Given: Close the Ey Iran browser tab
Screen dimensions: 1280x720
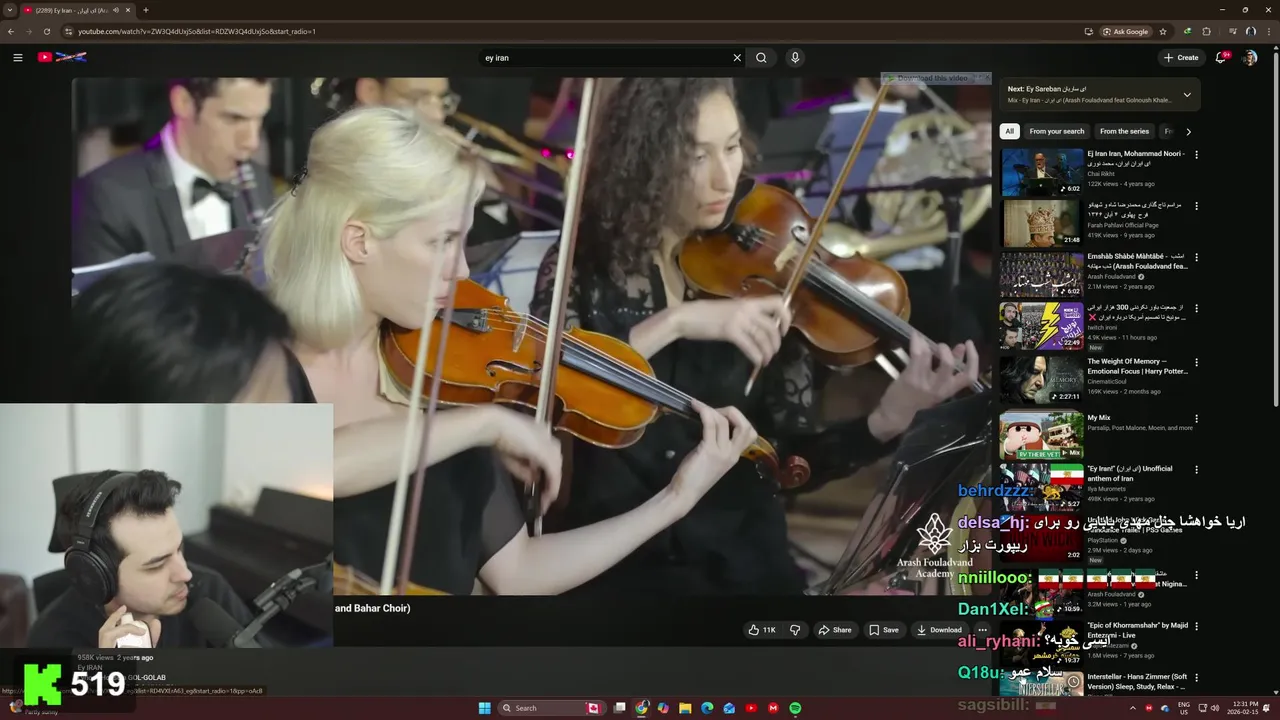Looking at the screenshot, I should 128,10.
